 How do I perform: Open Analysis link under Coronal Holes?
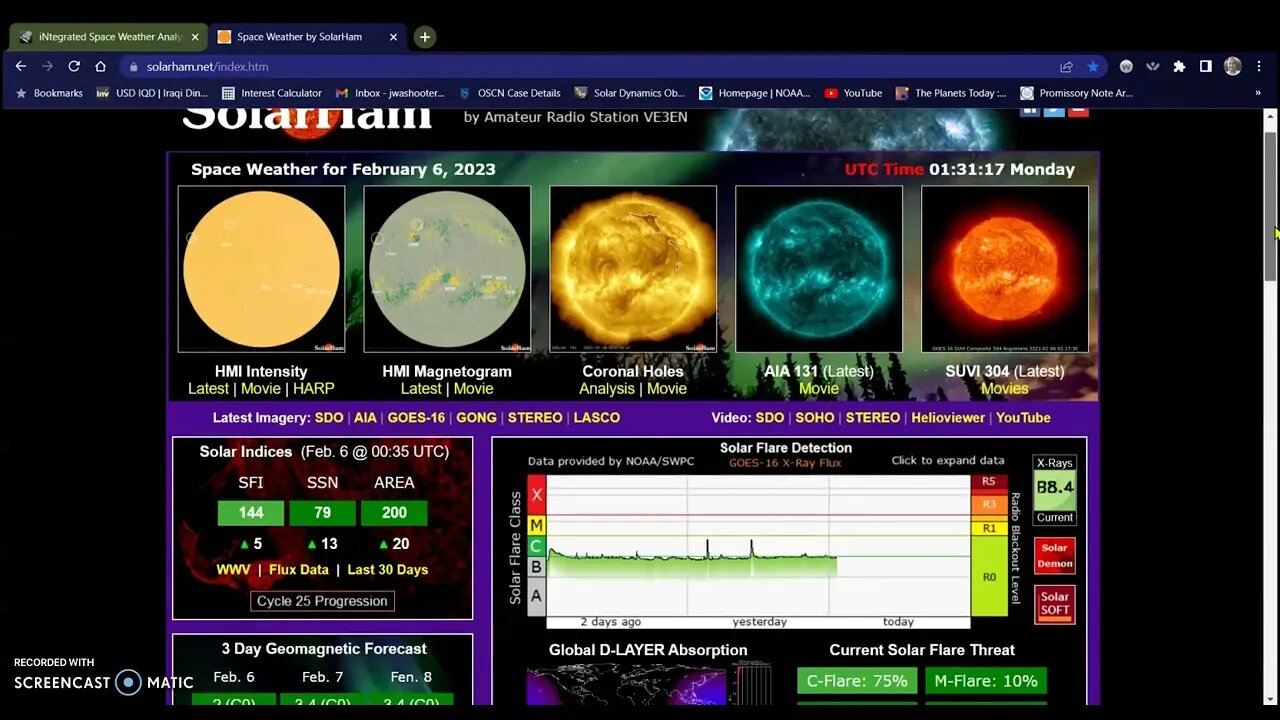point(607,389)
